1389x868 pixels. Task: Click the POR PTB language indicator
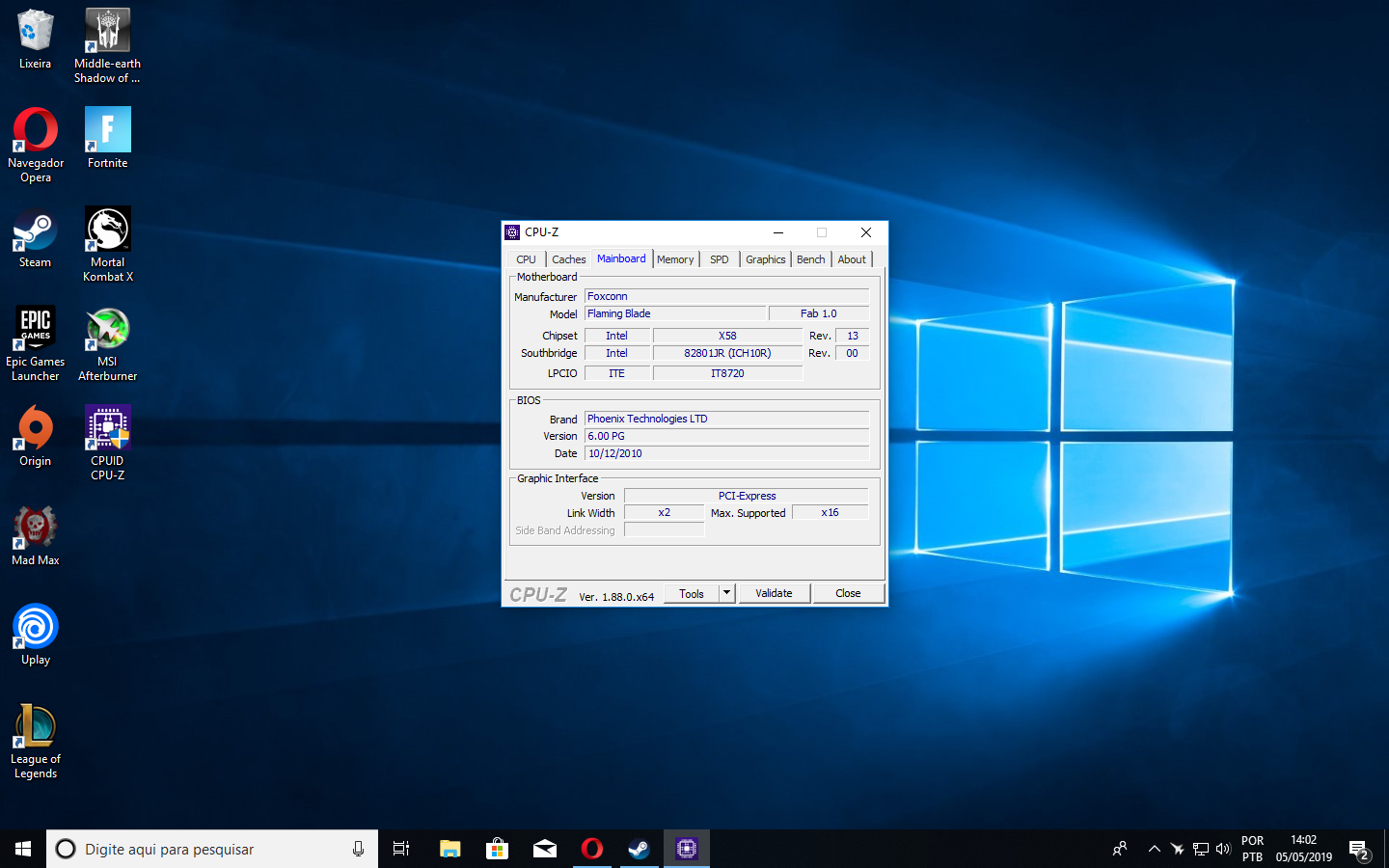point(1252,849)
